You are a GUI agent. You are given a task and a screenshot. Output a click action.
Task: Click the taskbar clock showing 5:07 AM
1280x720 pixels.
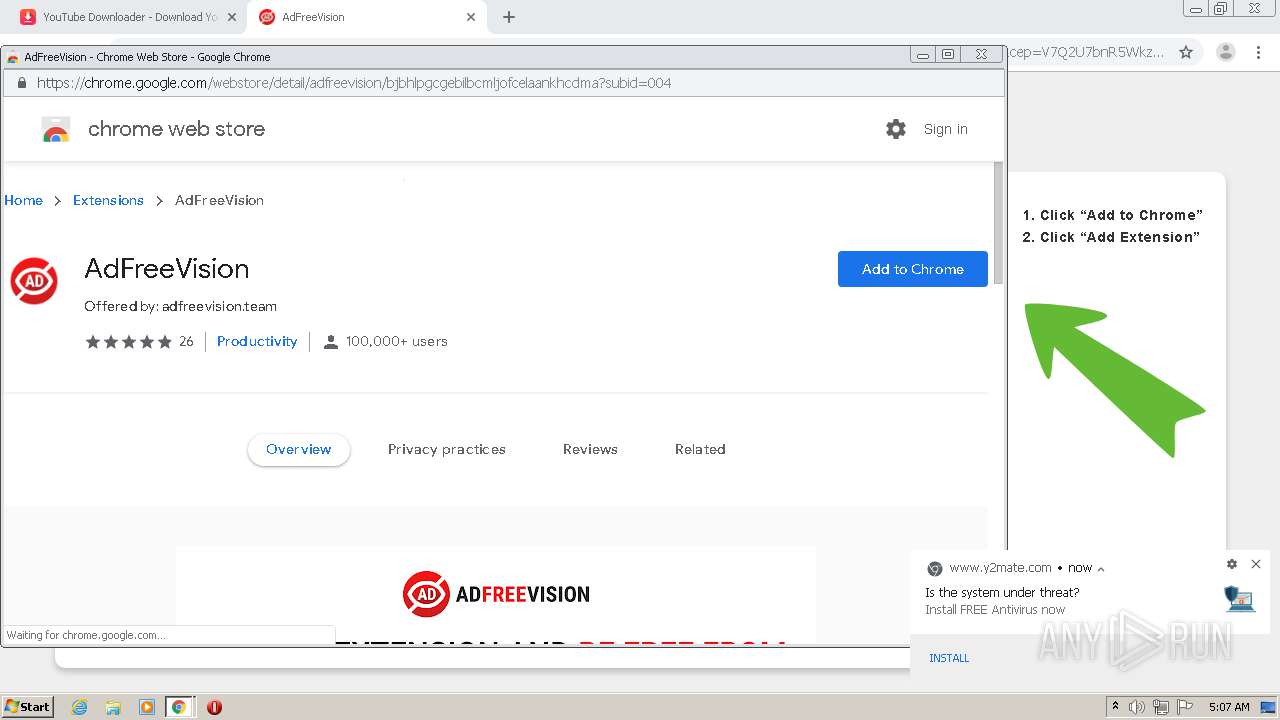click(1229, 707)
